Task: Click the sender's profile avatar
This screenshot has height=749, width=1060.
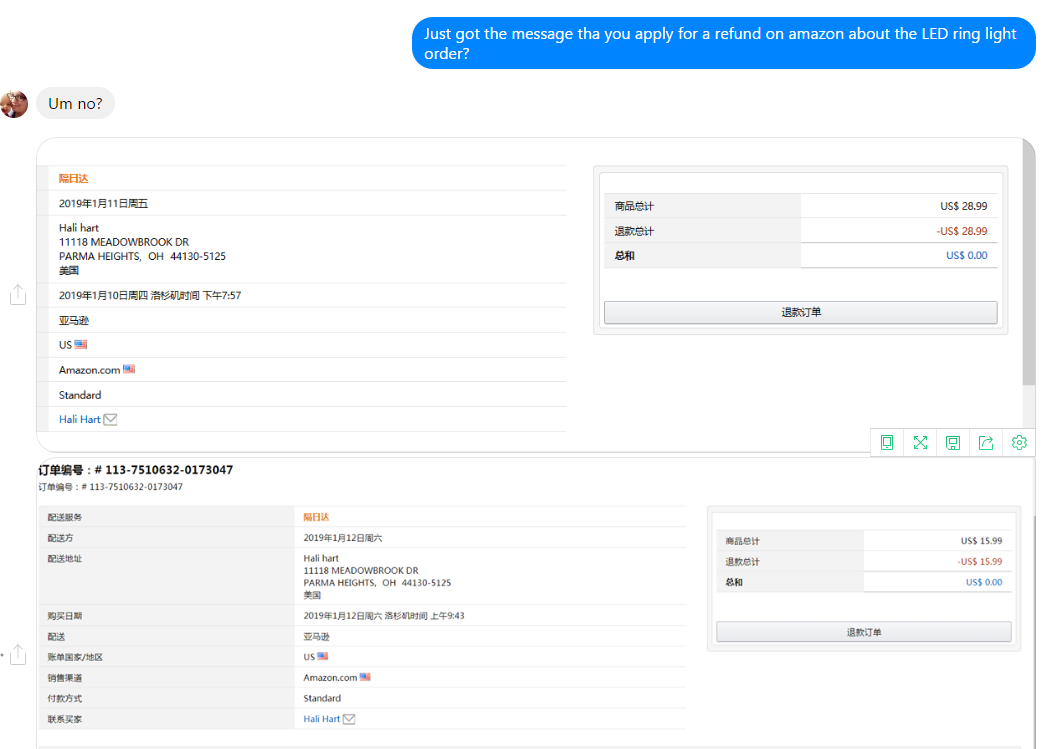Action: click(14, 104)
